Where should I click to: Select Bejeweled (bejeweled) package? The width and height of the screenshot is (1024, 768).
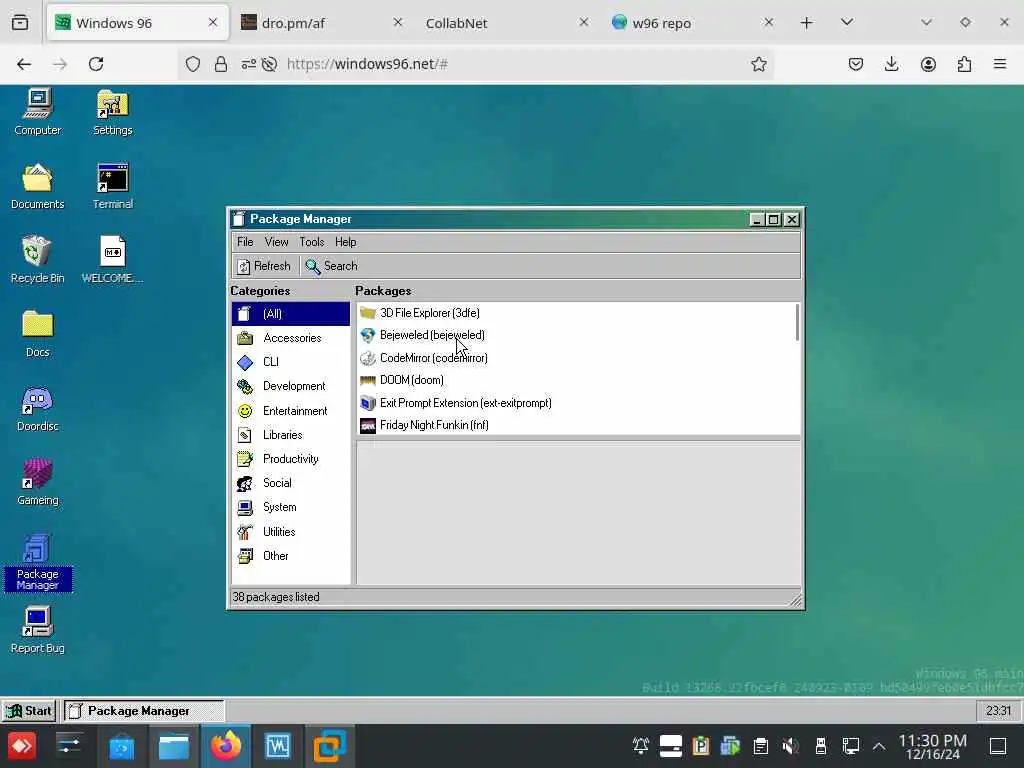575,335
